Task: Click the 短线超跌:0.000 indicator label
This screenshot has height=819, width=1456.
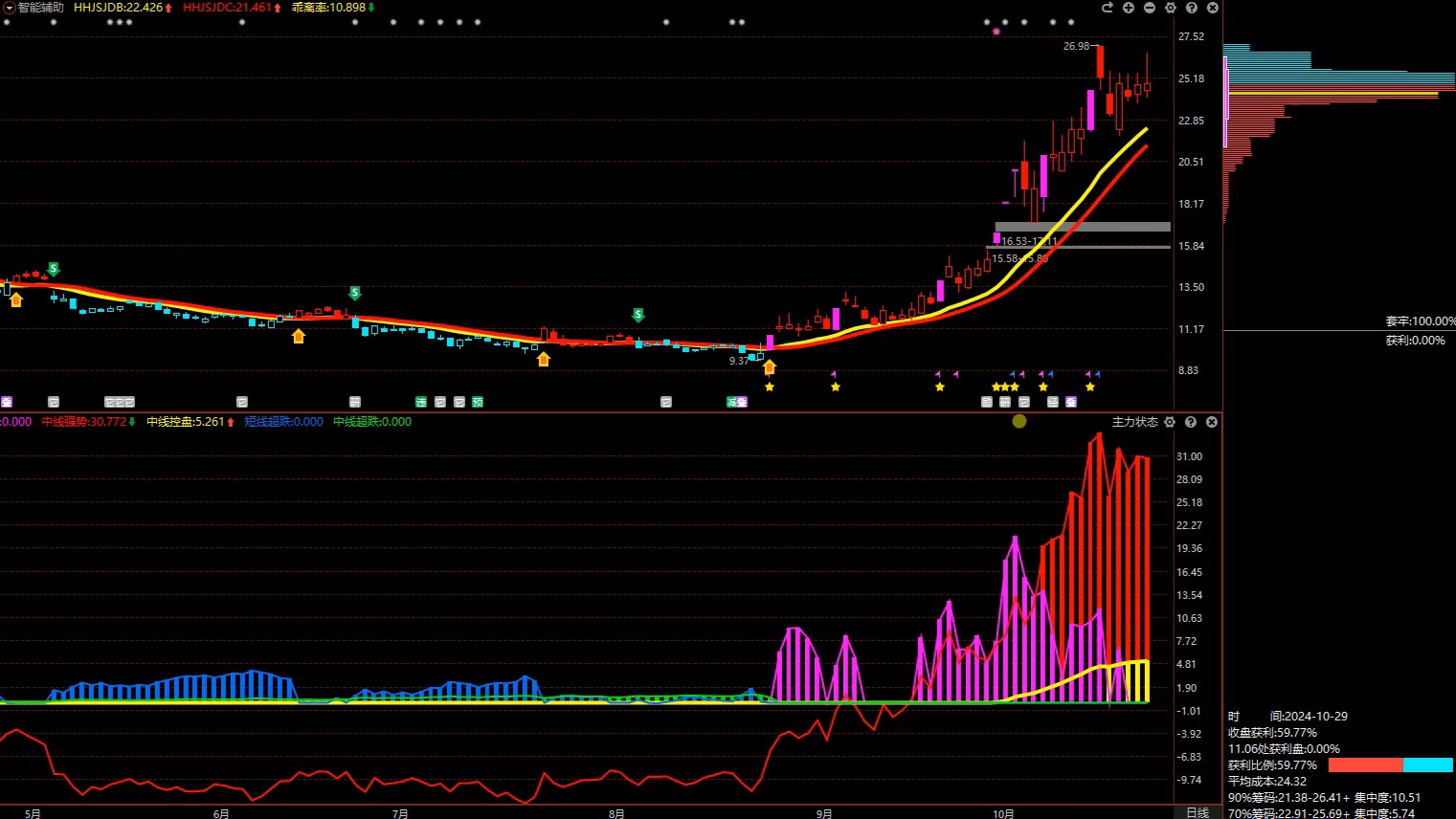Action: coord(283,422)
